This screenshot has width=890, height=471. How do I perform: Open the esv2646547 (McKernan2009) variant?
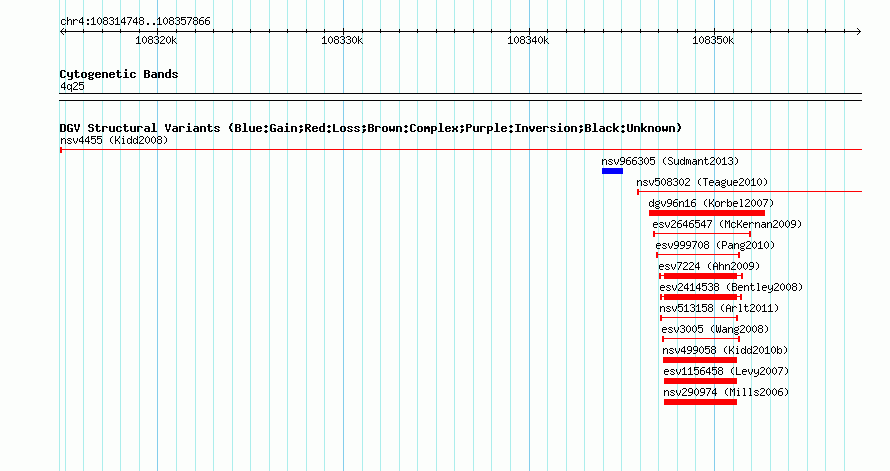coord(727,224)
